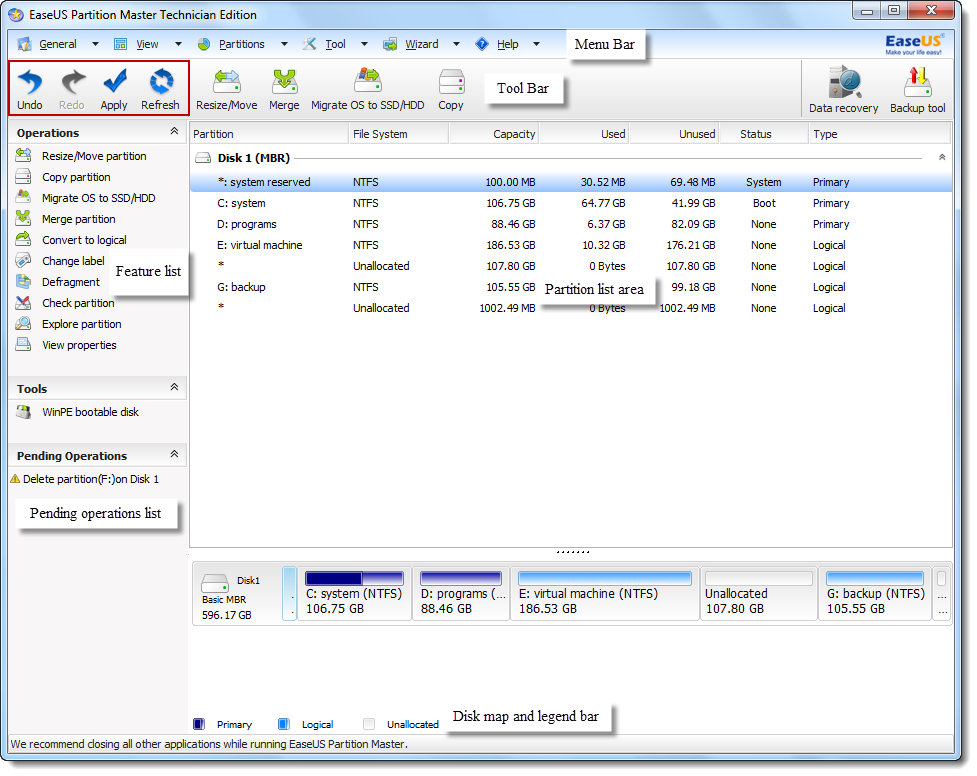This screenshot has width=977, height=776.
Task: Click the Copy toolbar icon
Action: tap(451, 84)
